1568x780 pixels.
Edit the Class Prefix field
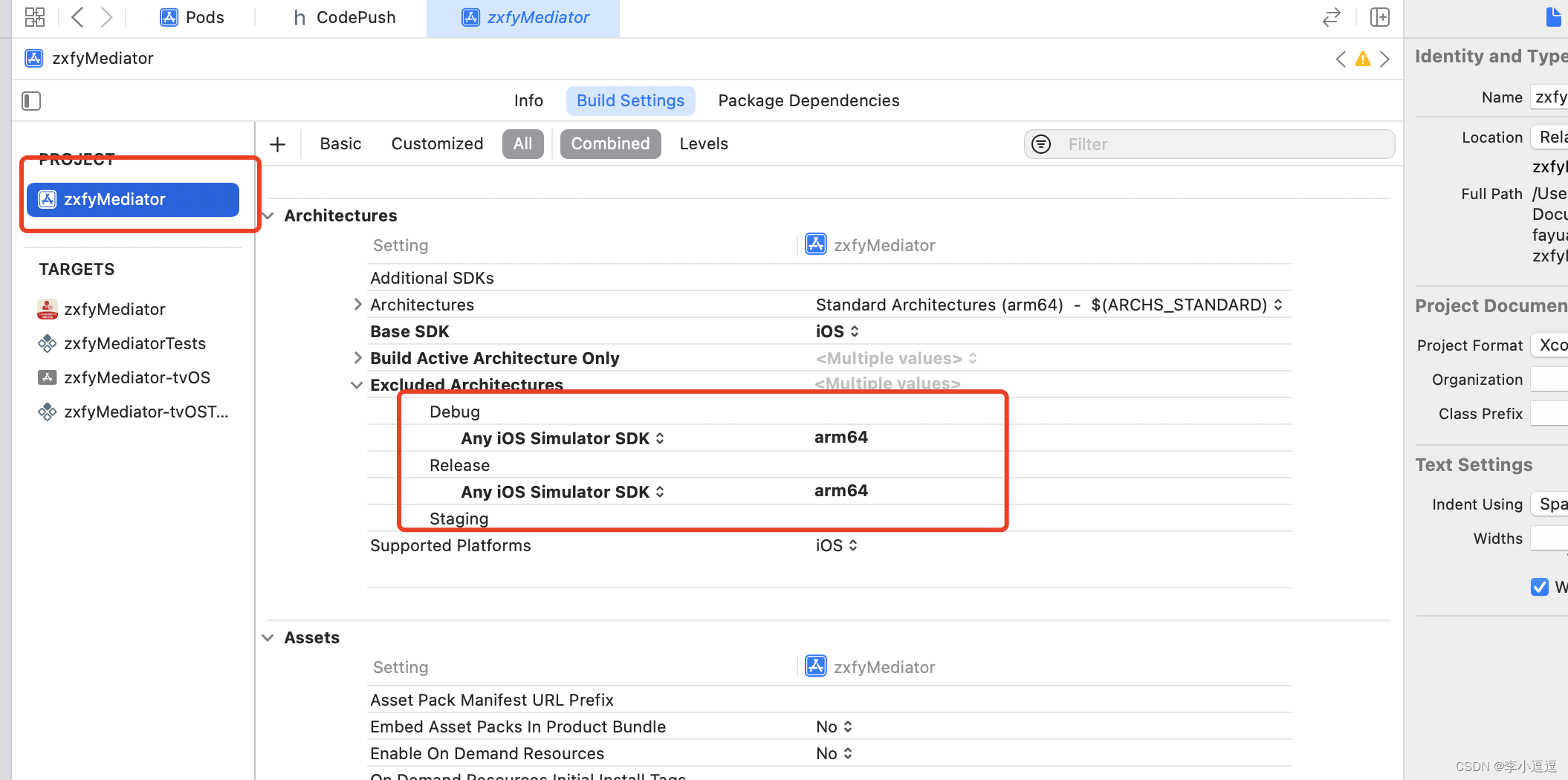point(1549,414)
